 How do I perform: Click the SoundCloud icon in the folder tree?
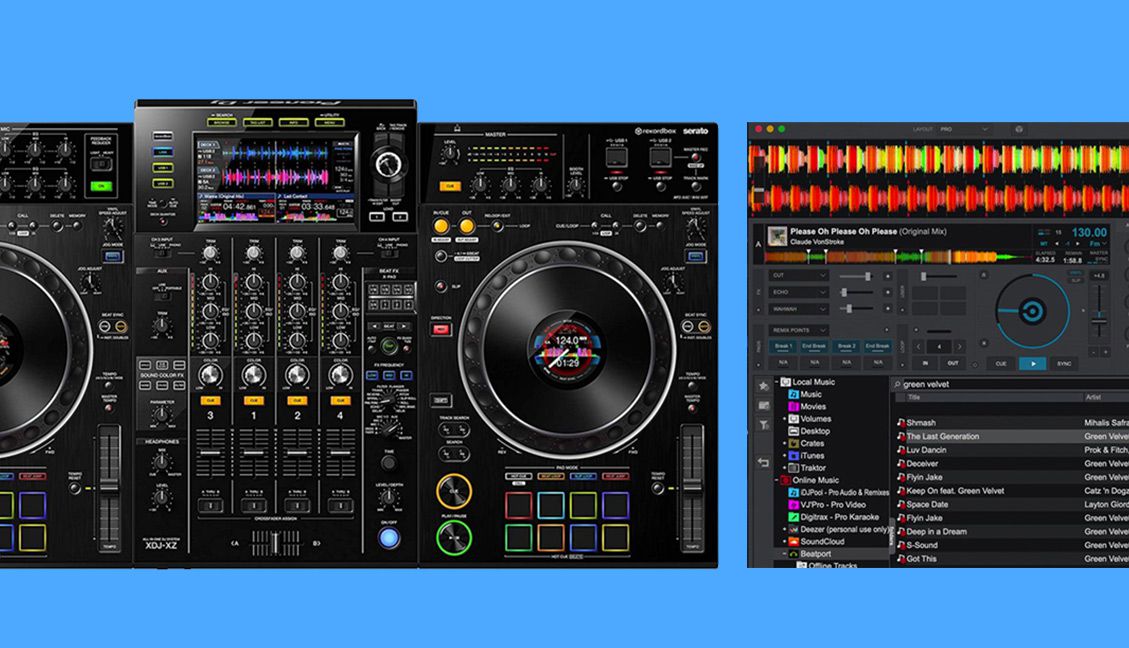[793, 541]
